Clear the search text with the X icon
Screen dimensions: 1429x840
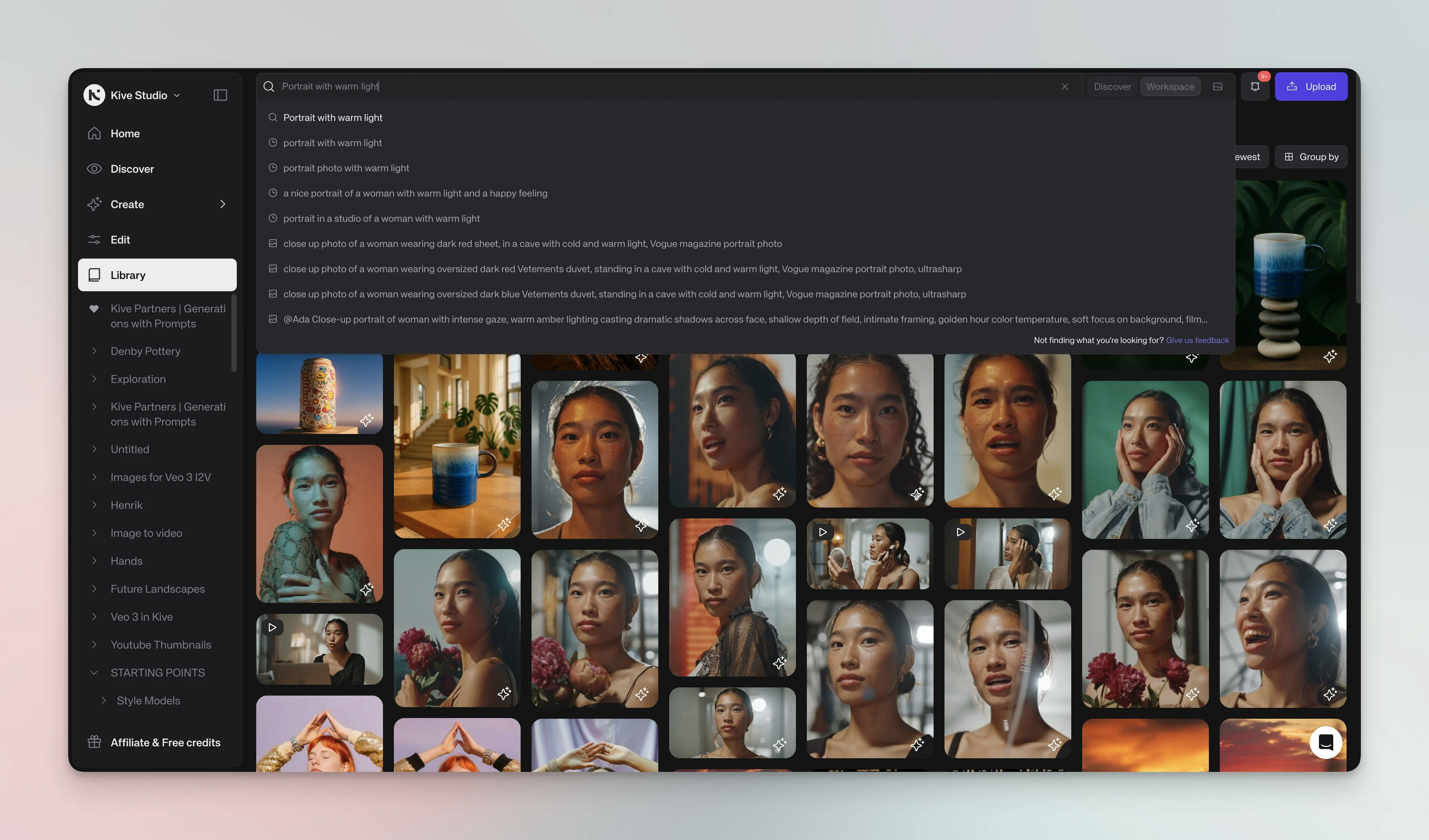(x=1064, y=87)
